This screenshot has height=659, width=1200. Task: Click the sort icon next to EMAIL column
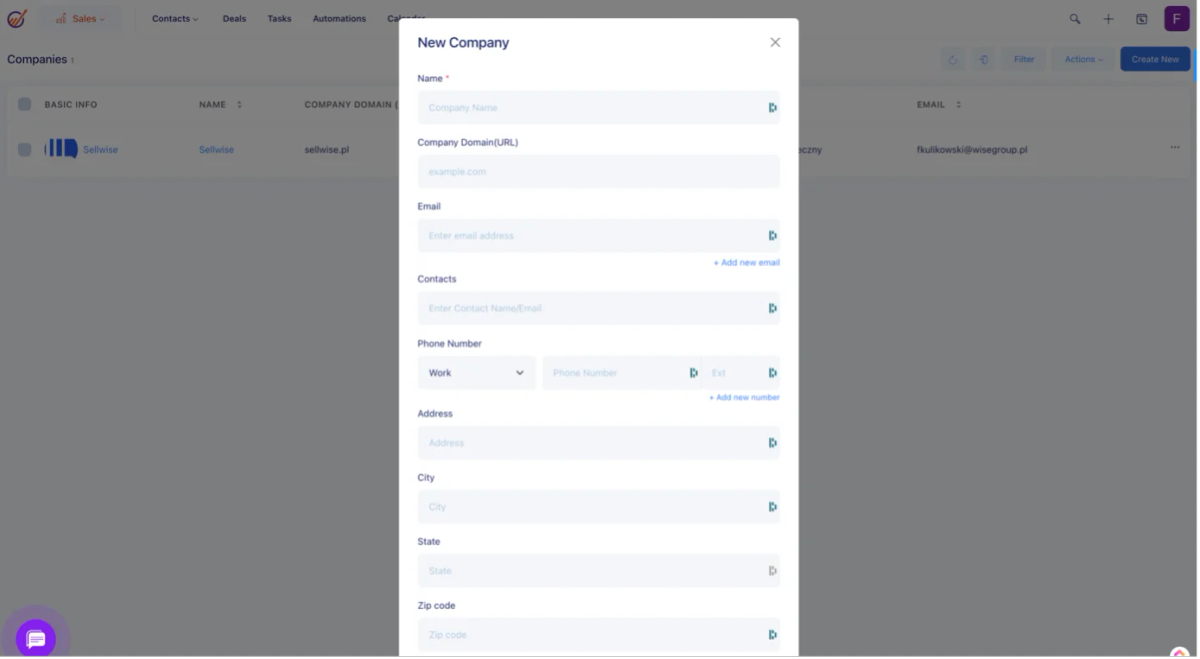click(958, 105)
